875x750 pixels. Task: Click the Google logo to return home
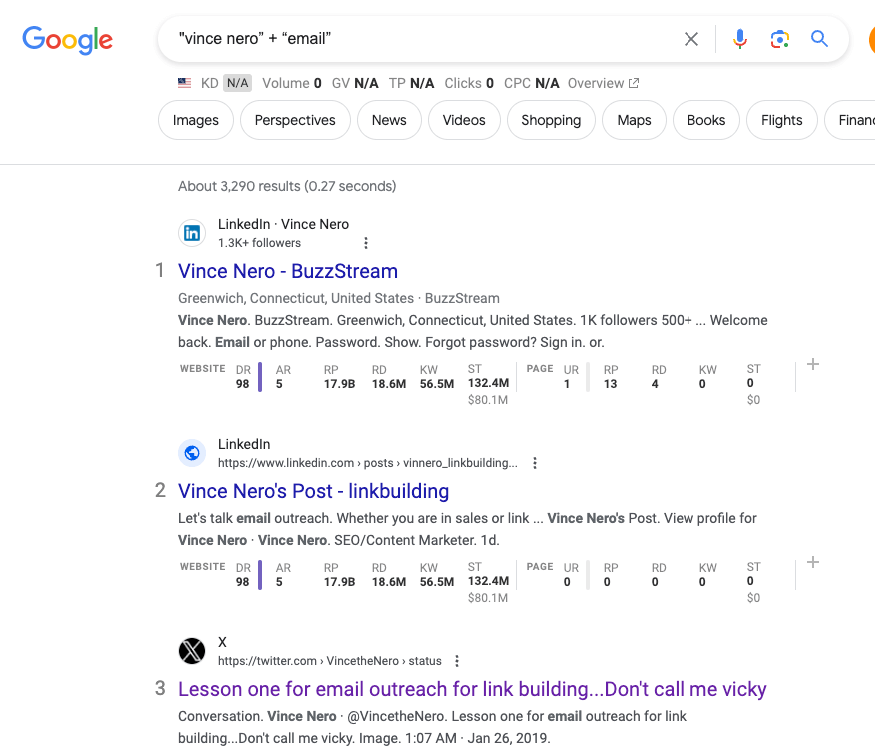coord(67,40)
